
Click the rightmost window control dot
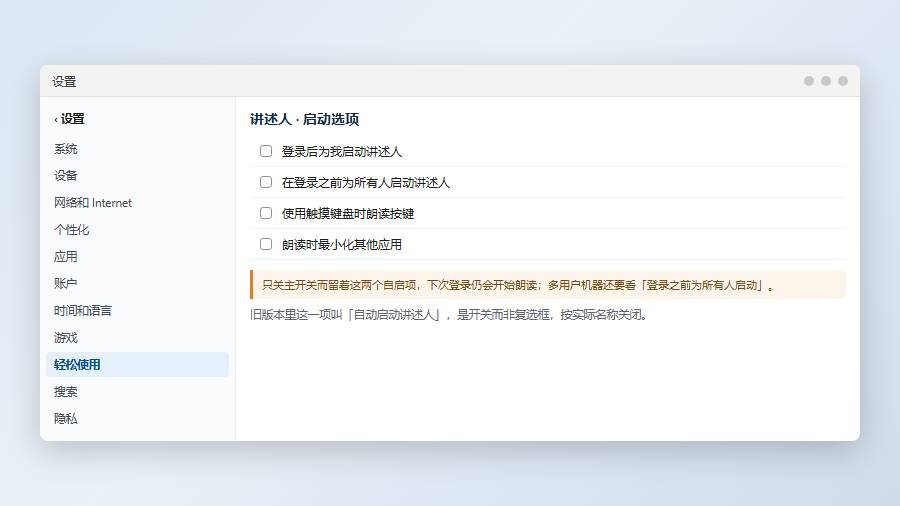(843, 81)
